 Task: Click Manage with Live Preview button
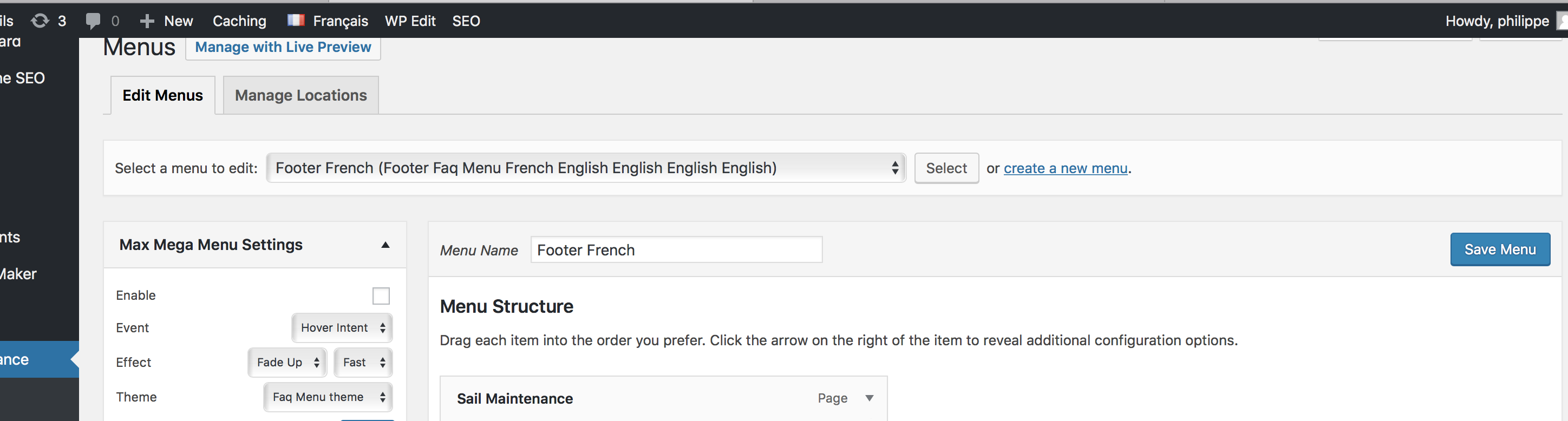click(x=283, y=47)
